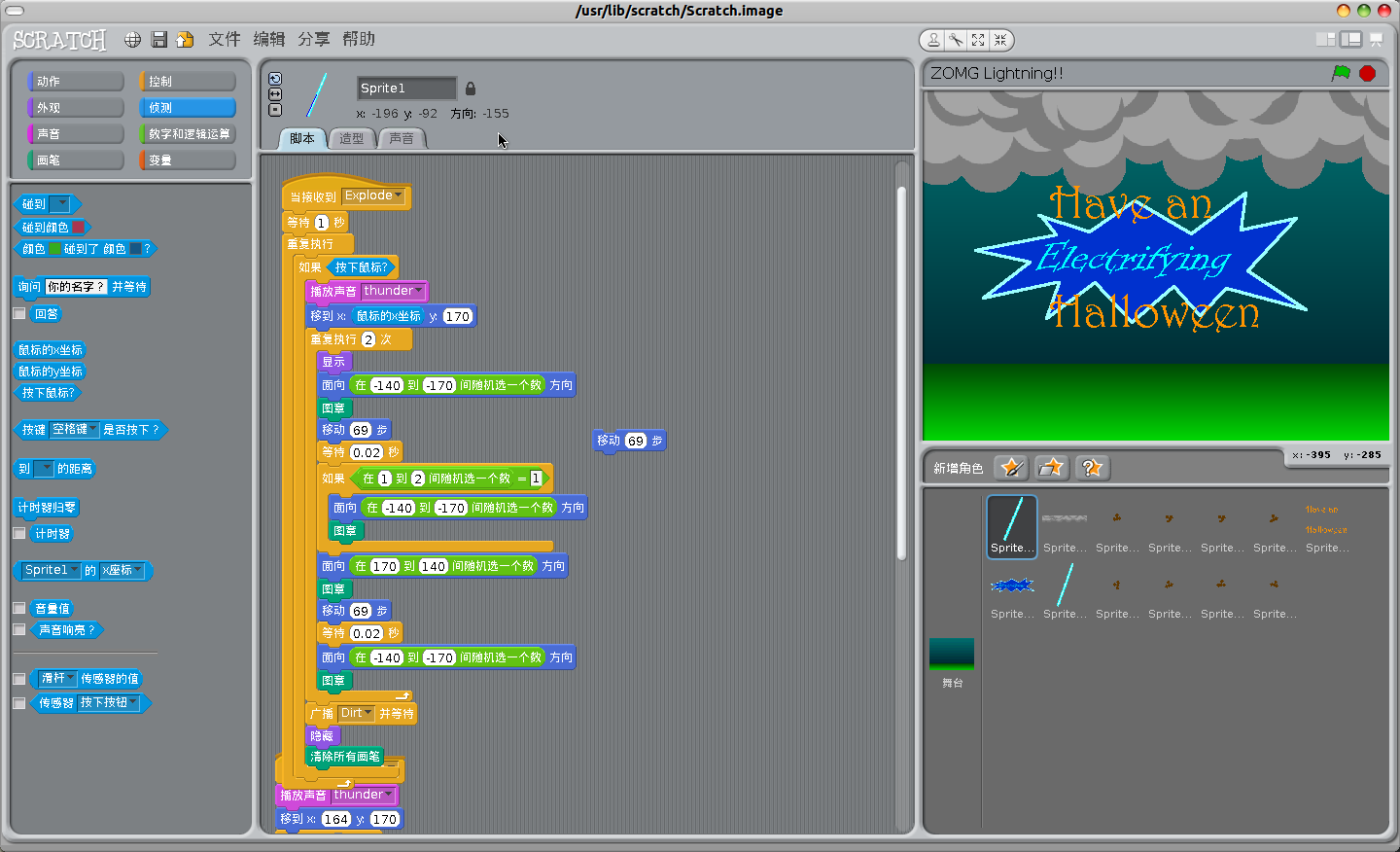Screen dimensions: 1400x852
Task: Select the 控制 block category
Action: 188,82
